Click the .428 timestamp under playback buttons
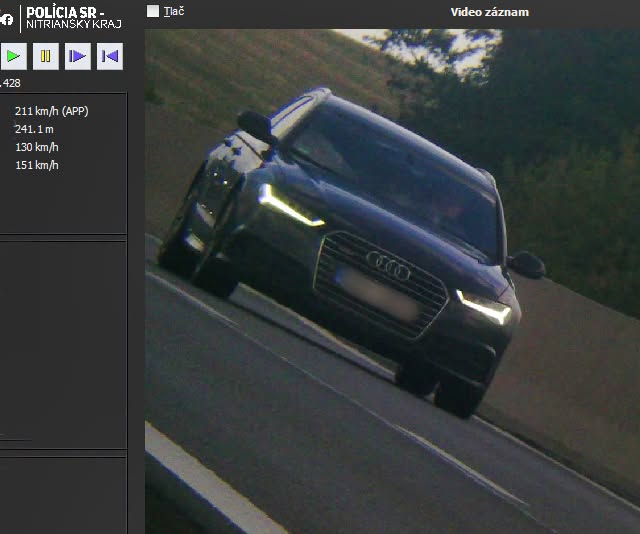The image size is (640, 534). (10, 83)
